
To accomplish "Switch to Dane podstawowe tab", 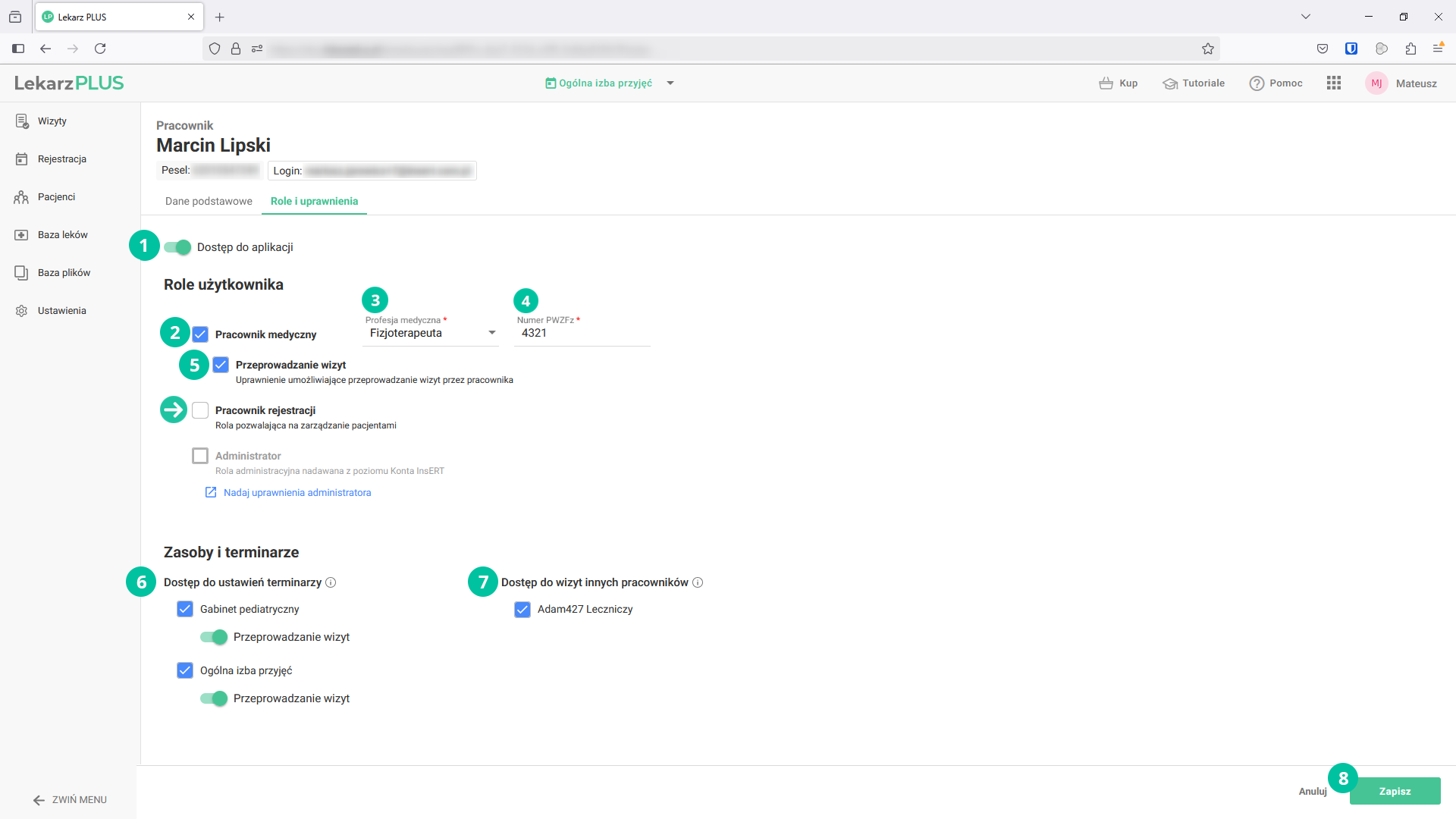I will (209, 201).
